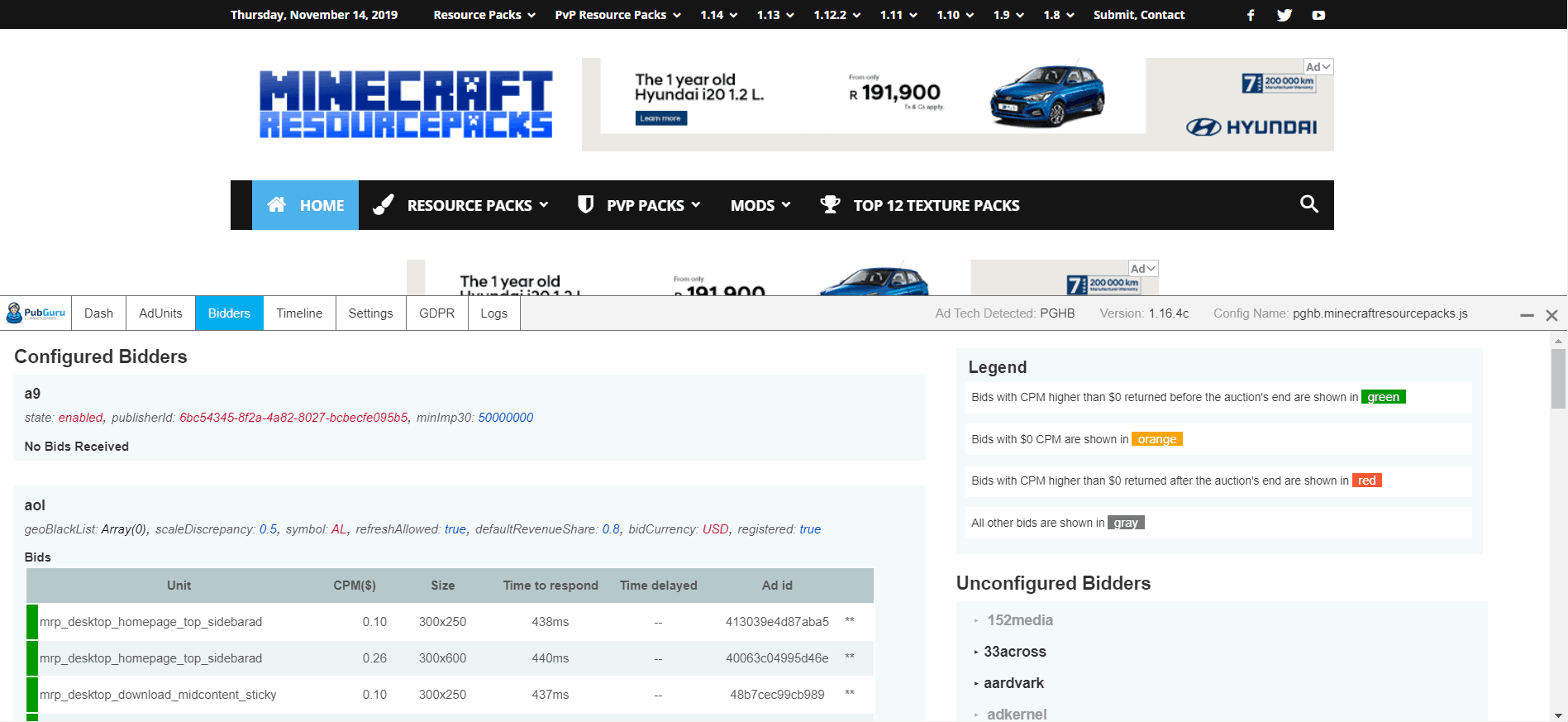Click the 300x600 size cell

(x=442, y=658)
